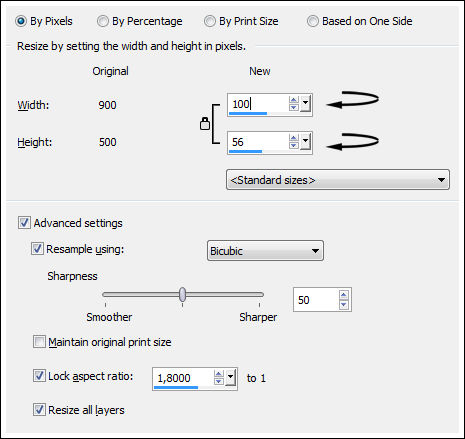Increase new height with up arrow

294,138
